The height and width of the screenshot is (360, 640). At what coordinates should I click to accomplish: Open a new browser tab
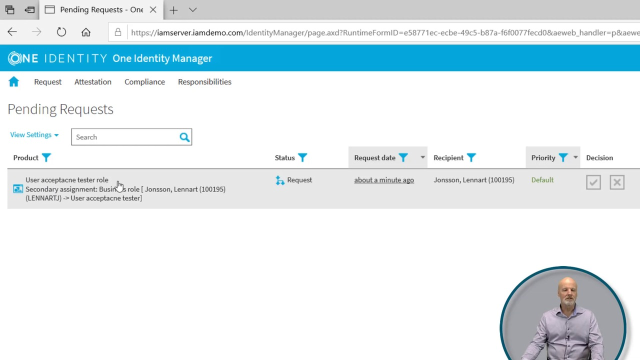(x=173, y=10)
